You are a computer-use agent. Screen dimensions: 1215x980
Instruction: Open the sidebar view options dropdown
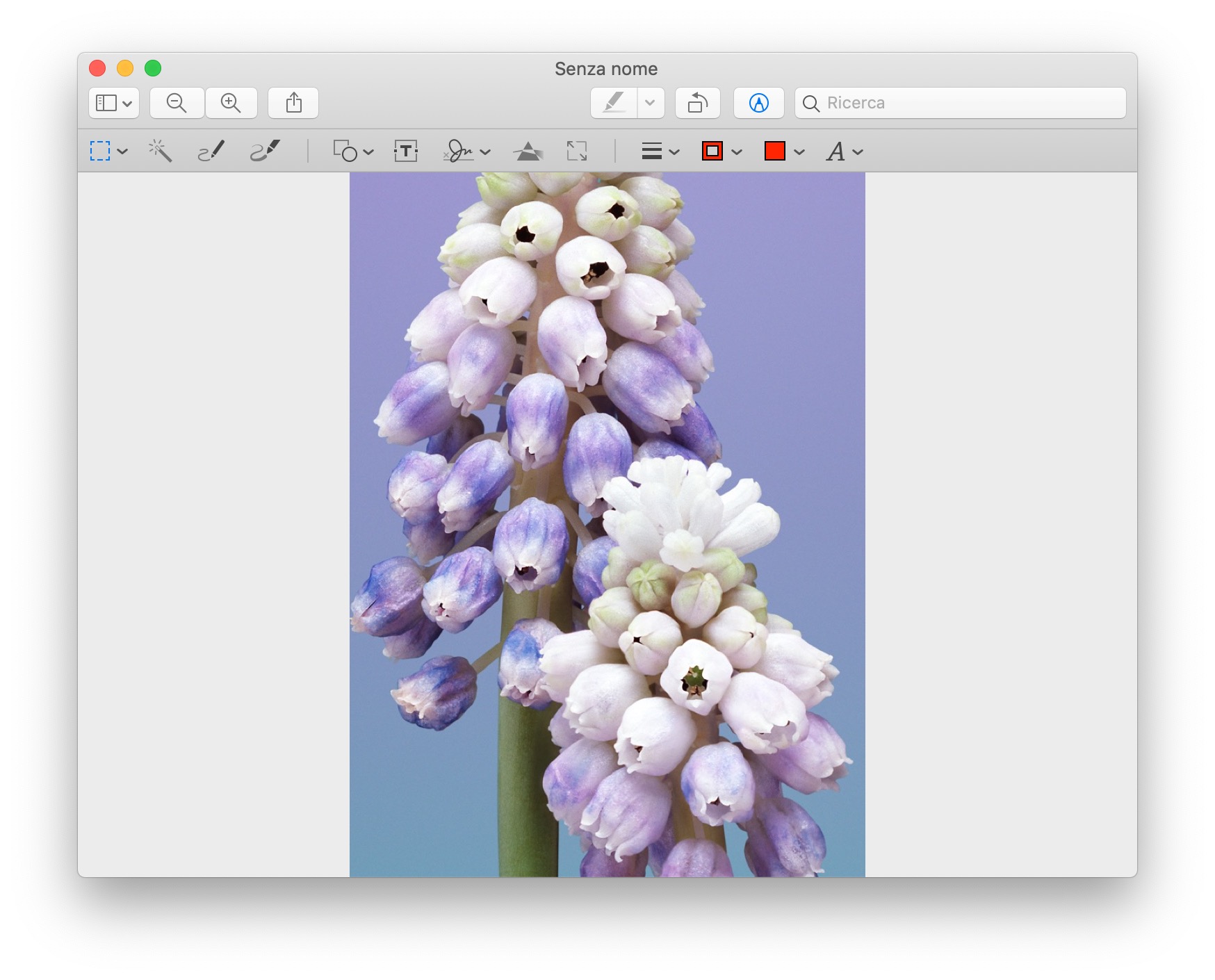[x=114, y=103]
